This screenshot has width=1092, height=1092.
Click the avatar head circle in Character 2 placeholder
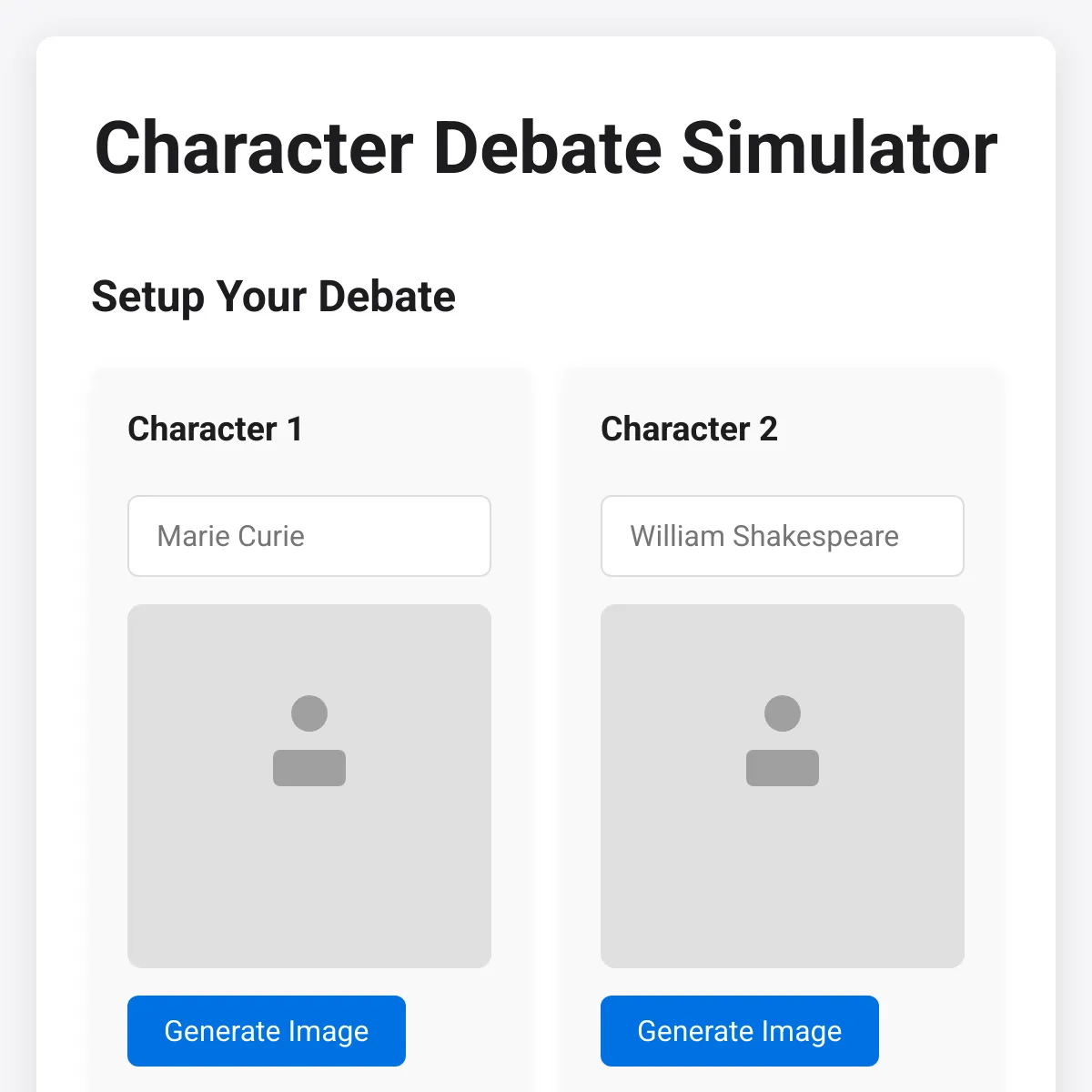pos(782,713)
